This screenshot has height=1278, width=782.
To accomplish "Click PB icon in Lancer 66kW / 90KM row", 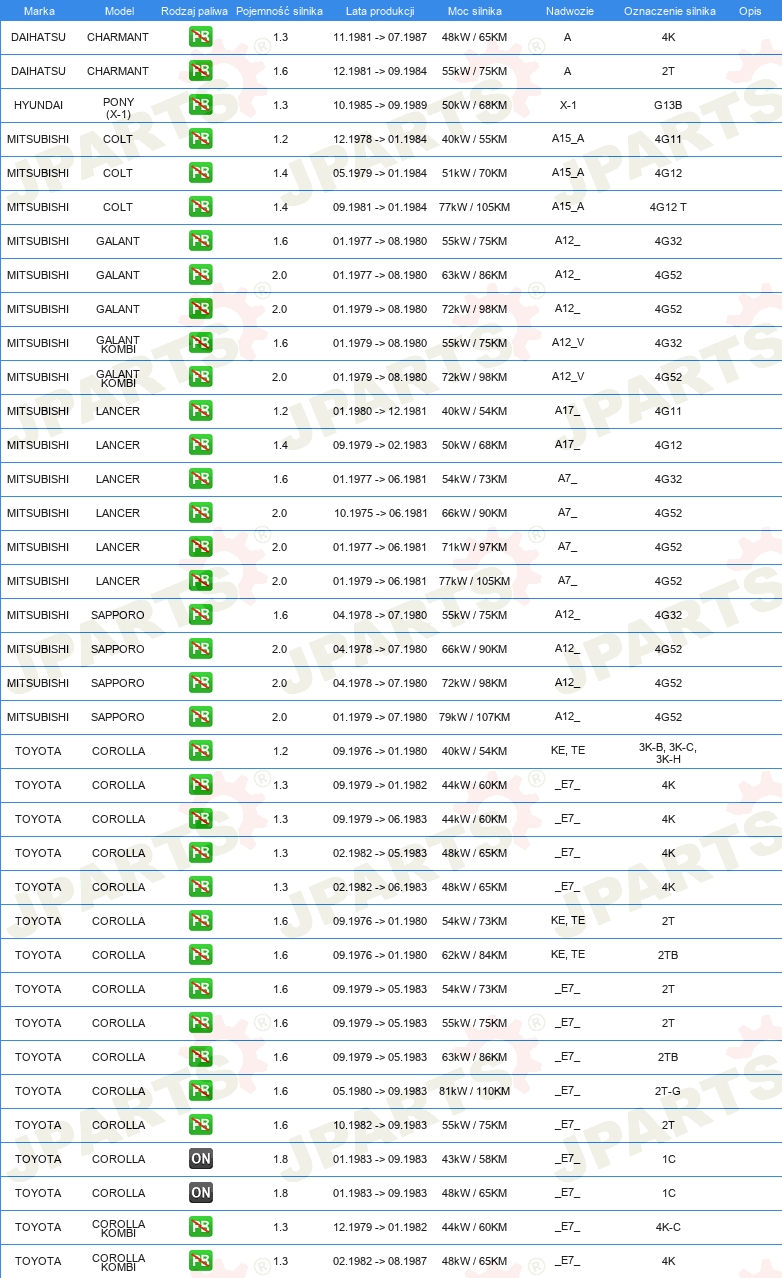I will point(201,513).
